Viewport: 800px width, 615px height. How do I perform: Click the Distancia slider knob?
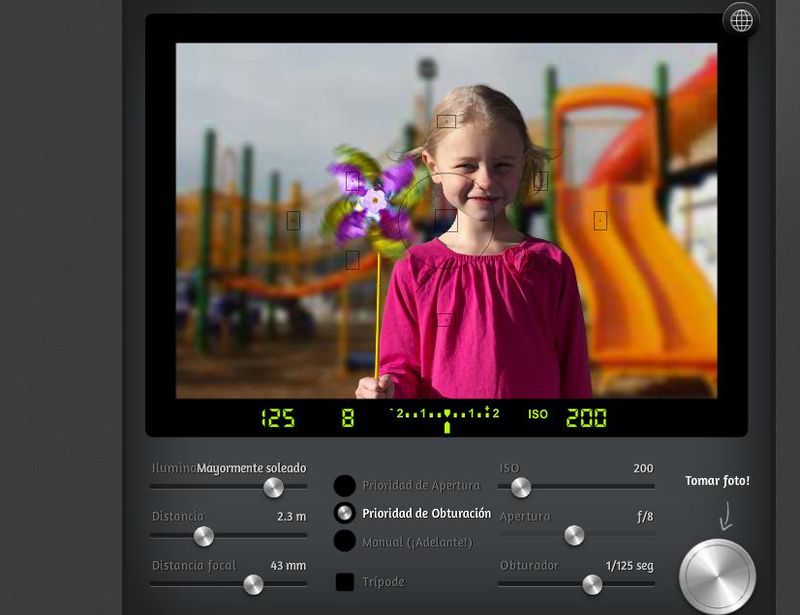point(204,536)
